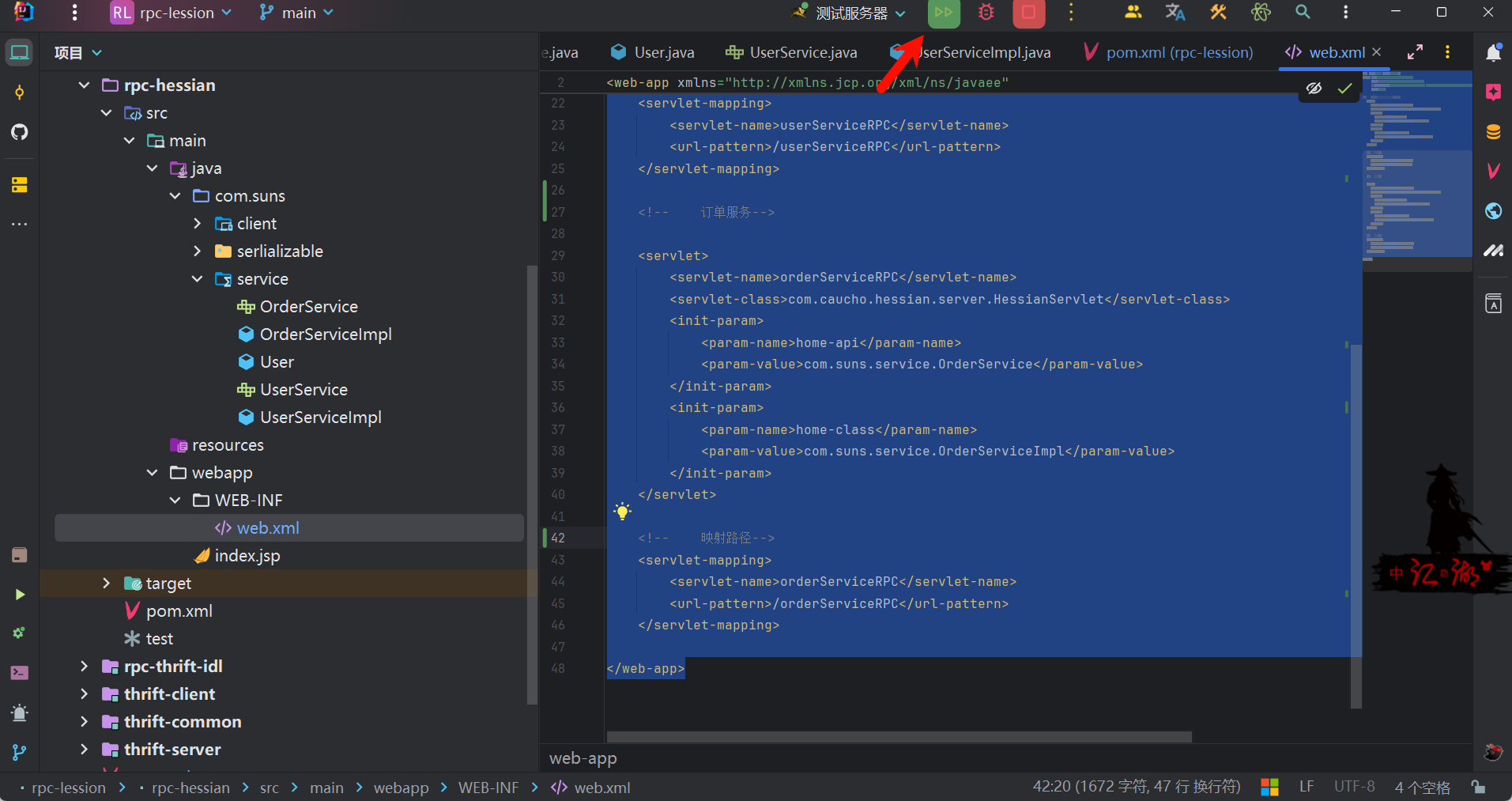This screenshot has height=801, width=1512.
Task: Click the WEB-INF breadcrumb in navigation bar
Action: [488, 788]
